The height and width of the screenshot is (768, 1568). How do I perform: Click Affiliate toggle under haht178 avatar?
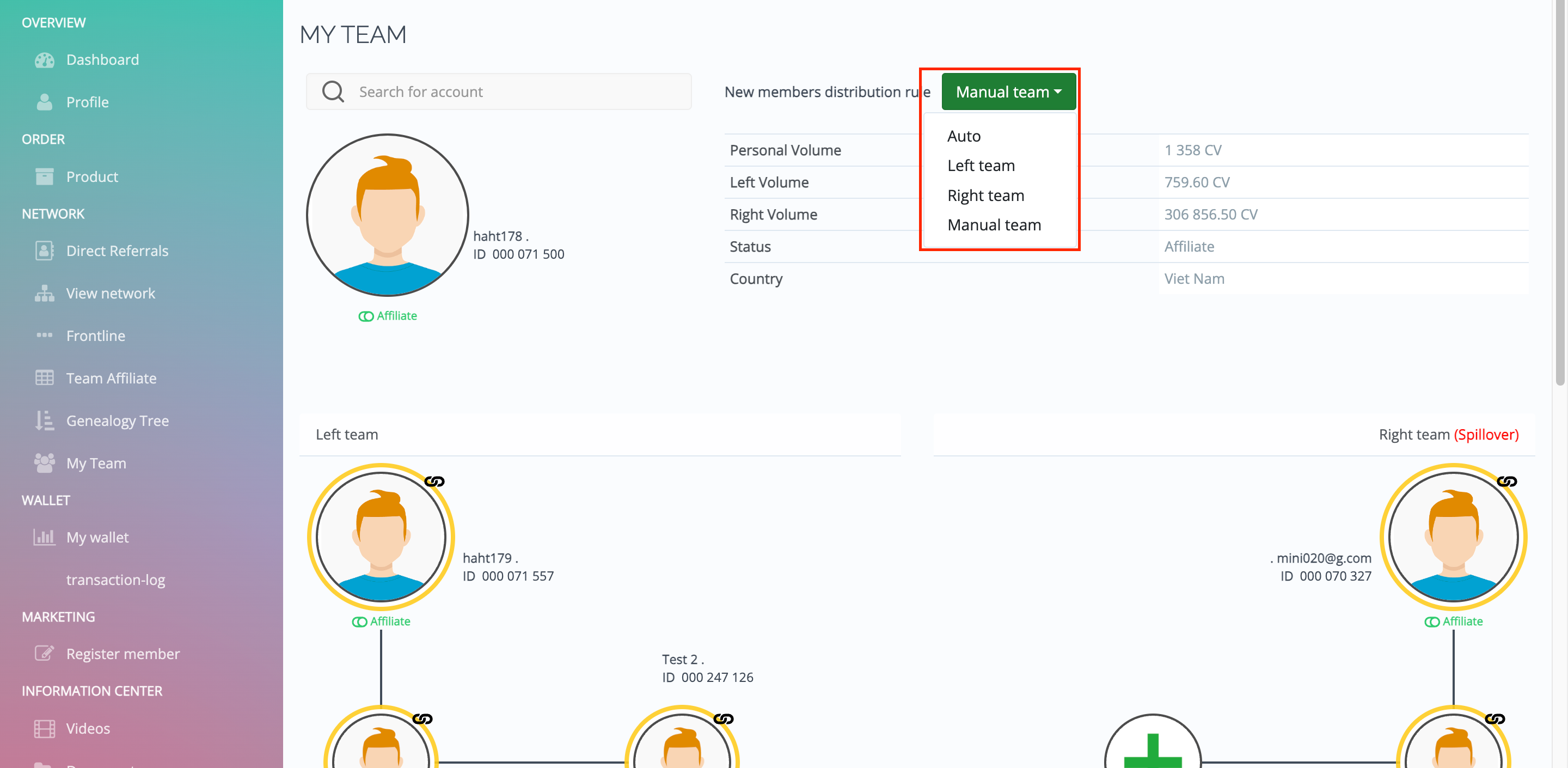coord(366,316)
